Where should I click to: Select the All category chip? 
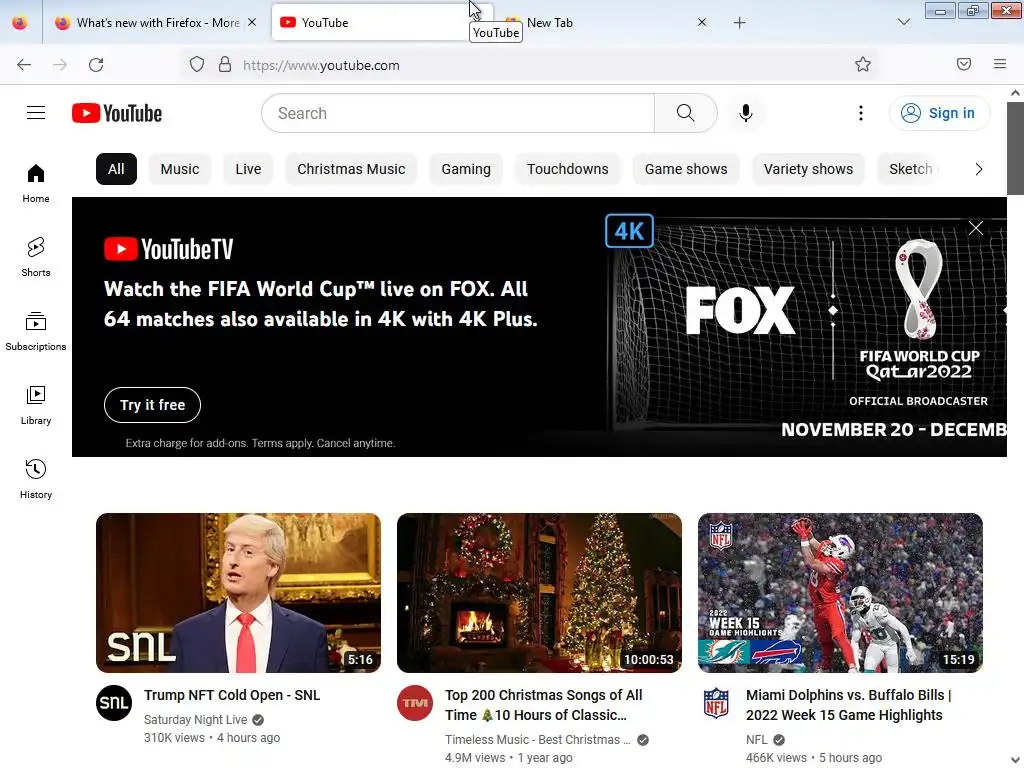click(116, 169)
